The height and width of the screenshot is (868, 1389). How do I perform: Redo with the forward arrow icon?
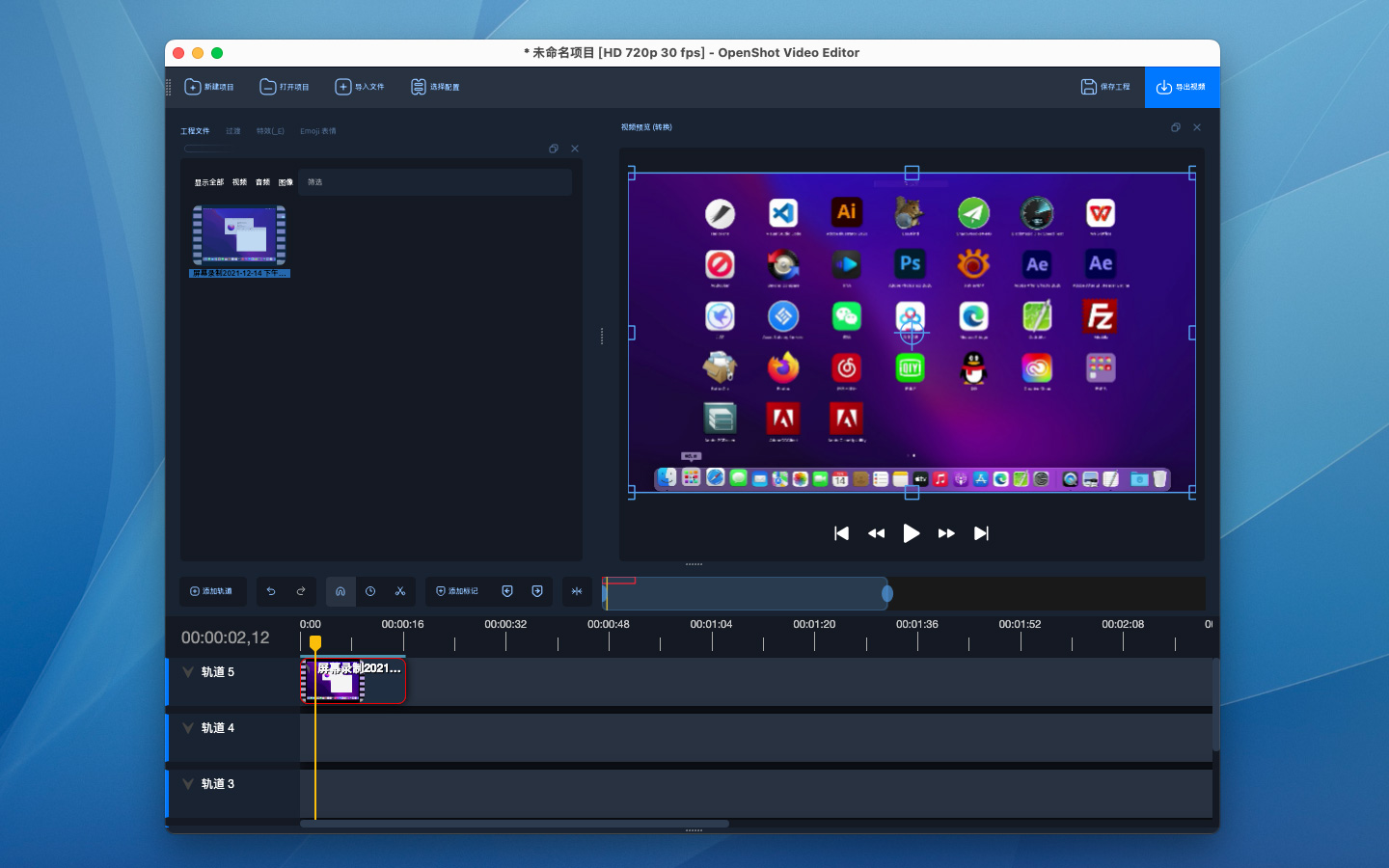pyautogui.click(x=301, y=591)
